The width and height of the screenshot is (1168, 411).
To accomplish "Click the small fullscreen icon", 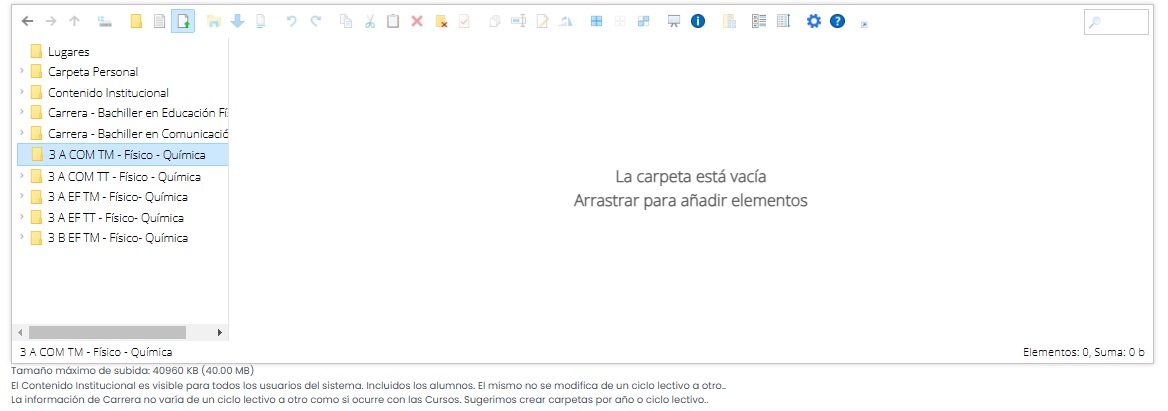I will pyautogui.click(x=864, y=25).
